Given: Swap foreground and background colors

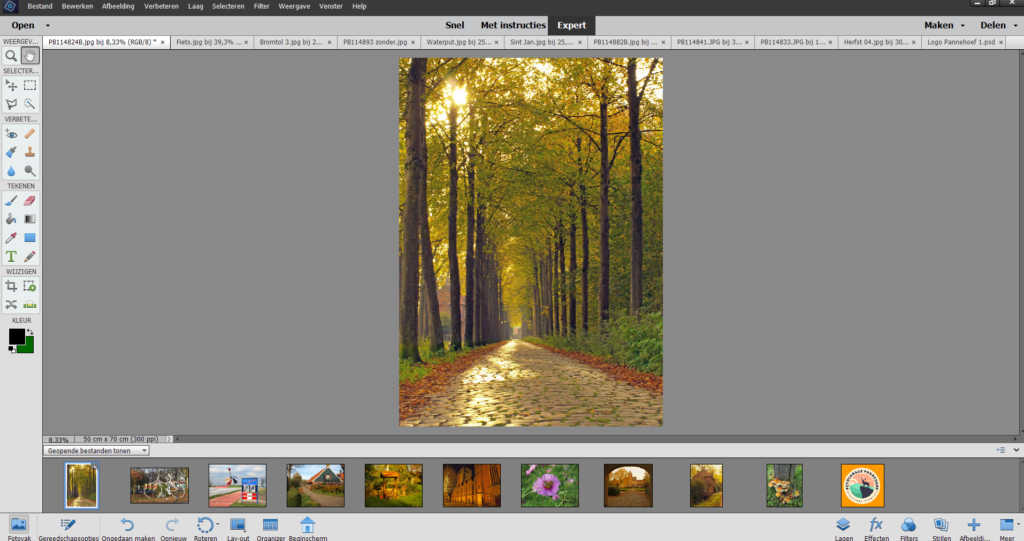Looking at the screenshot, I should click(x=30, y=331).
